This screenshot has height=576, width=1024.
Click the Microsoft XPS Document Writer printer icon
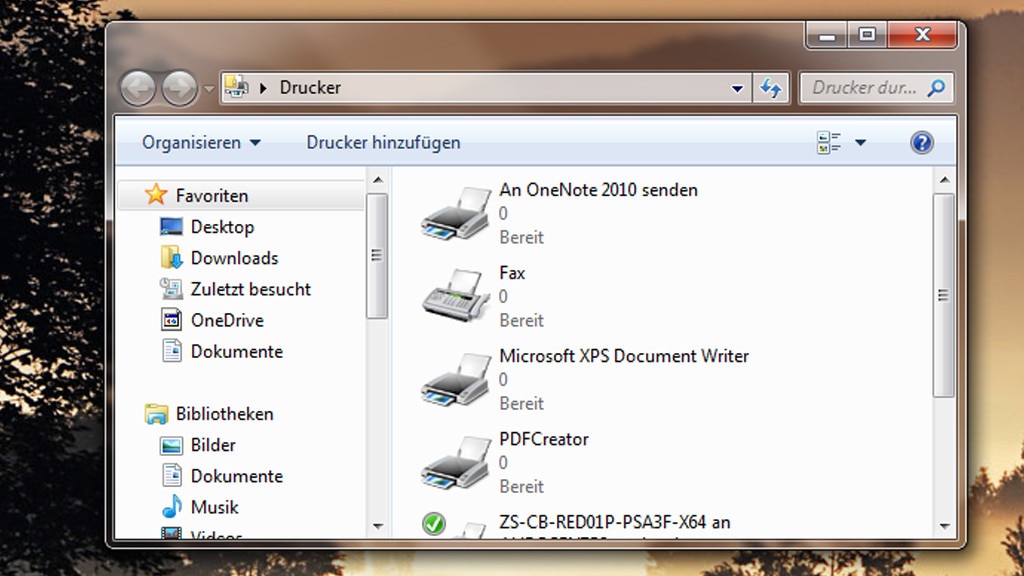[456, 379]
